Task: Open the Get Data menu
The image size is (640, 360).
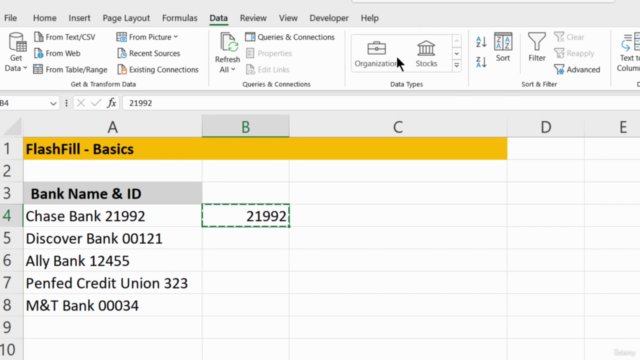Action: pos(16,52)
